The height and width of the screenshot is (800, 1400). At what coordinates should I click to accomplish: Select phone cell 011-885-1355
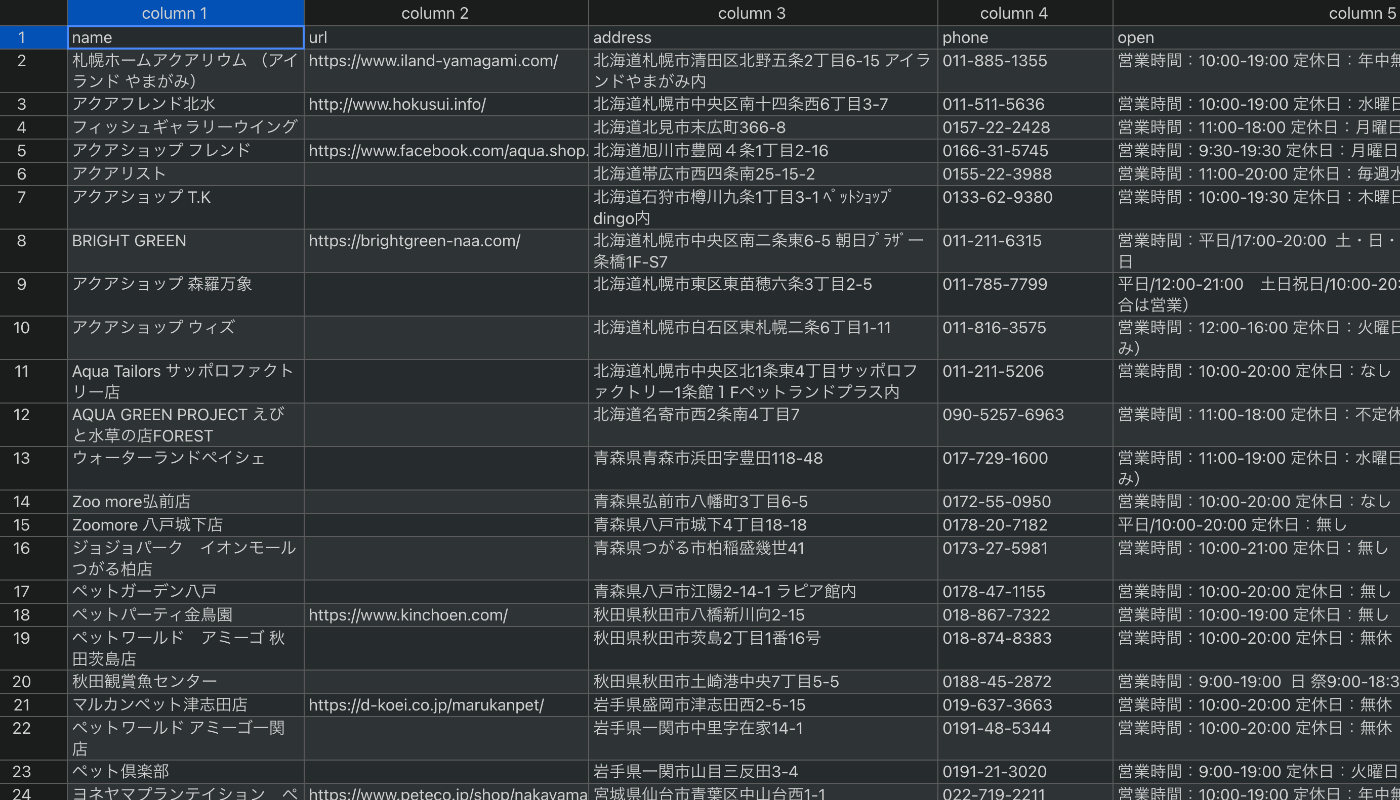click(x=1025, y=71)
